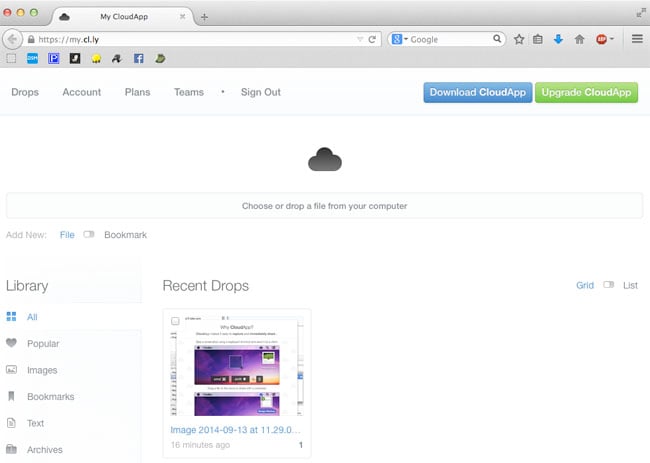Filter library by Images
The width and height of the screenshot is (650, 463).
[x=42, y=370]
